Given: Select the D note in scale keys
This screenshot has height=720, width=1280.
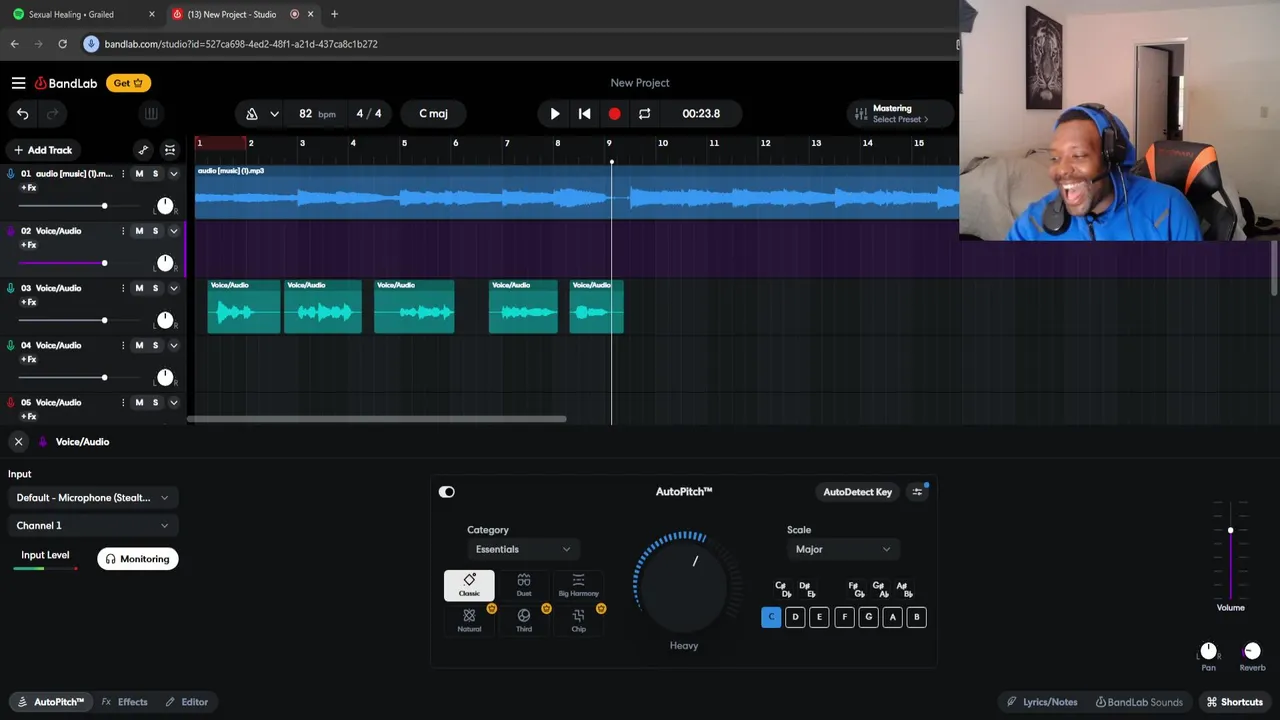Looking at the screenshot, I should (795, 617).
